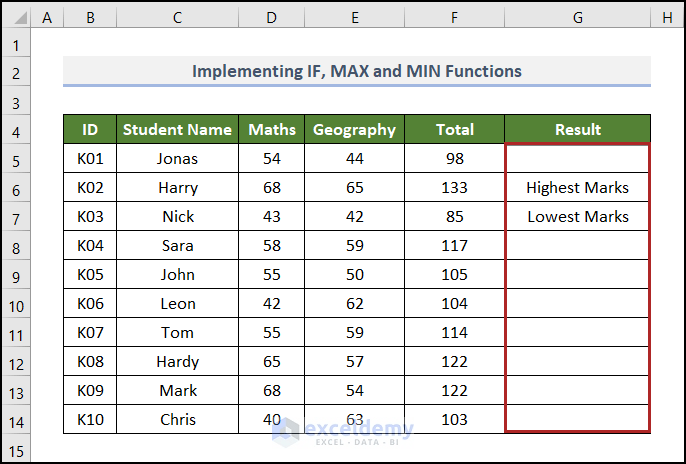Click the title 'Implementing IF, MAX and MIN Functions'
Image resolution: width=686 pixels, height=464 pixels.
click(357, 71)
